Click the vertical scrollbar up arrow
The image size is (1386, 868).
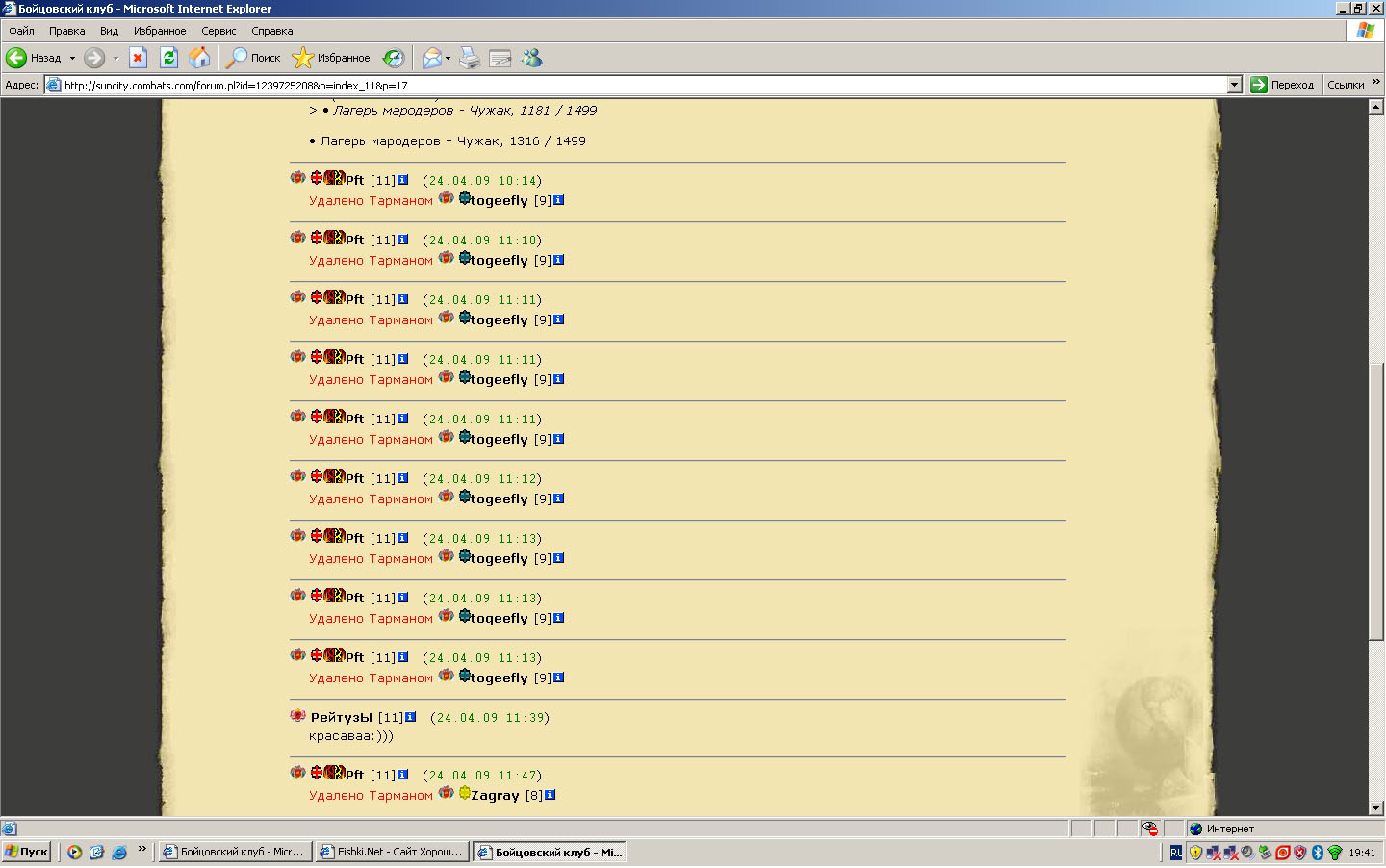tap(1376, 107)
